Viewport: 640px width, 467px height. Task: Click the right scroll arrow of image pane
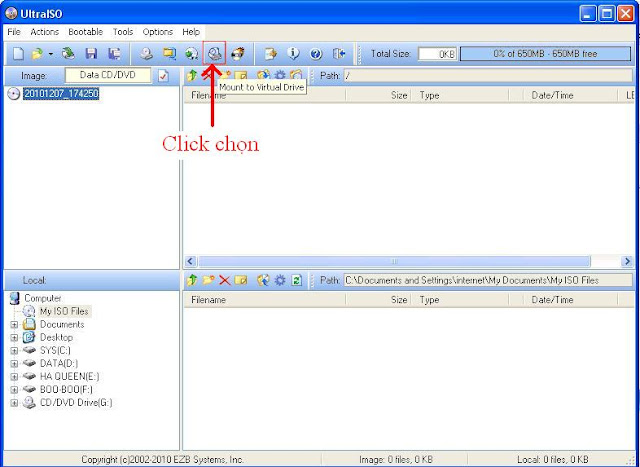(627, 261)
